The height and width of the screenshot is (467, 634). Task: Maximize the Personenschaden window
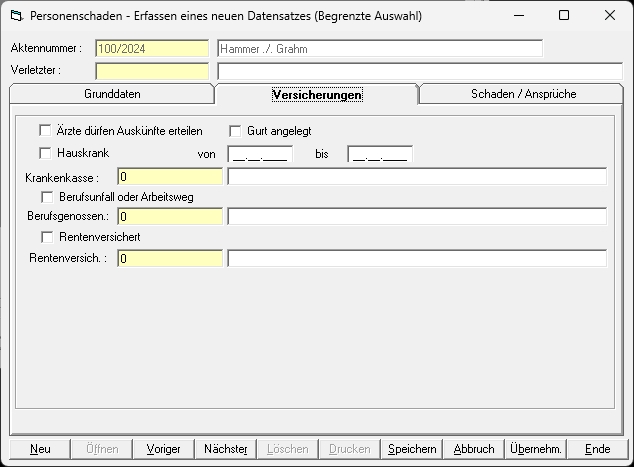tap(564, 16)
